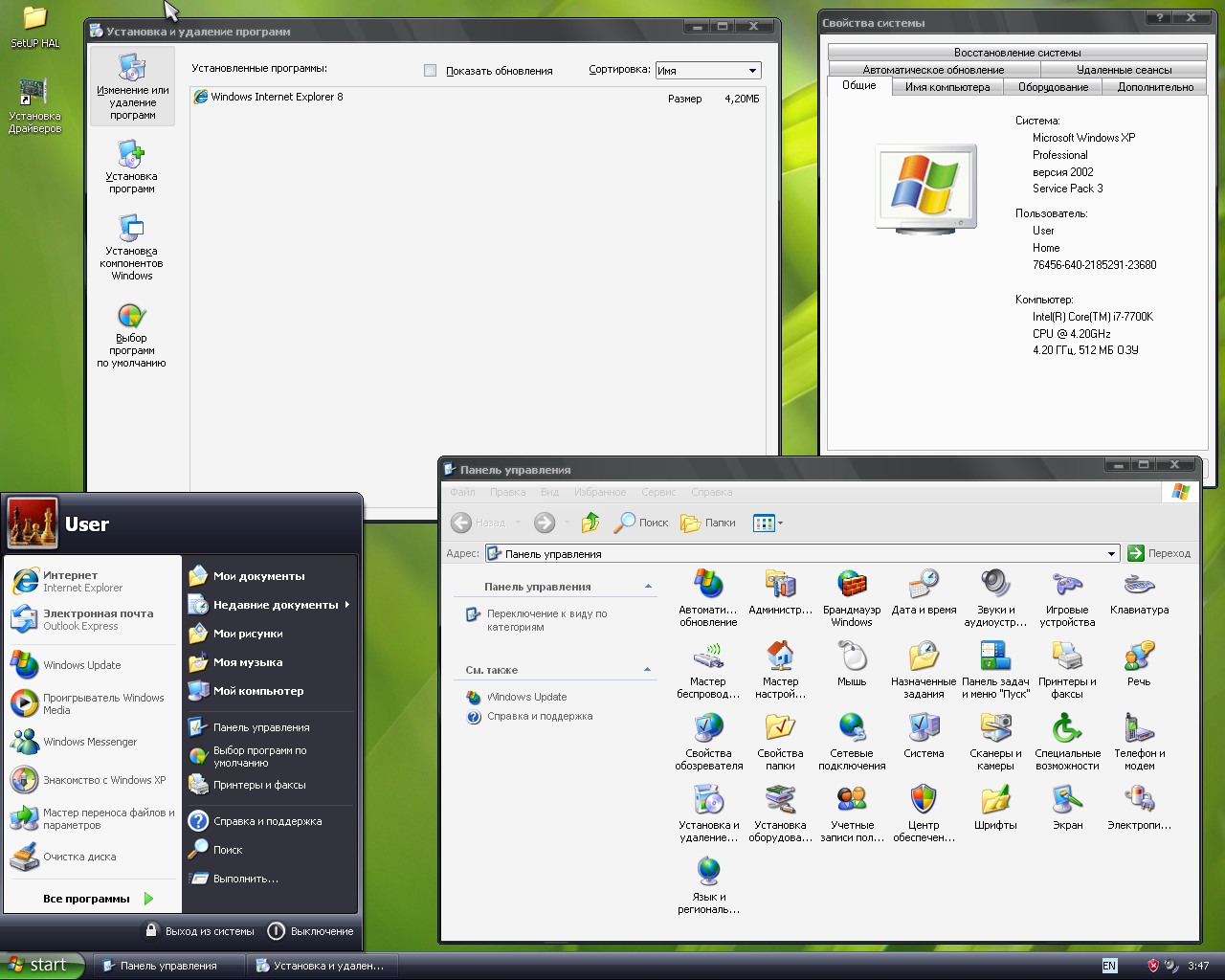Click the Выключение button in Start menu
Screen dimensions: 1225x980
[311, 930]
